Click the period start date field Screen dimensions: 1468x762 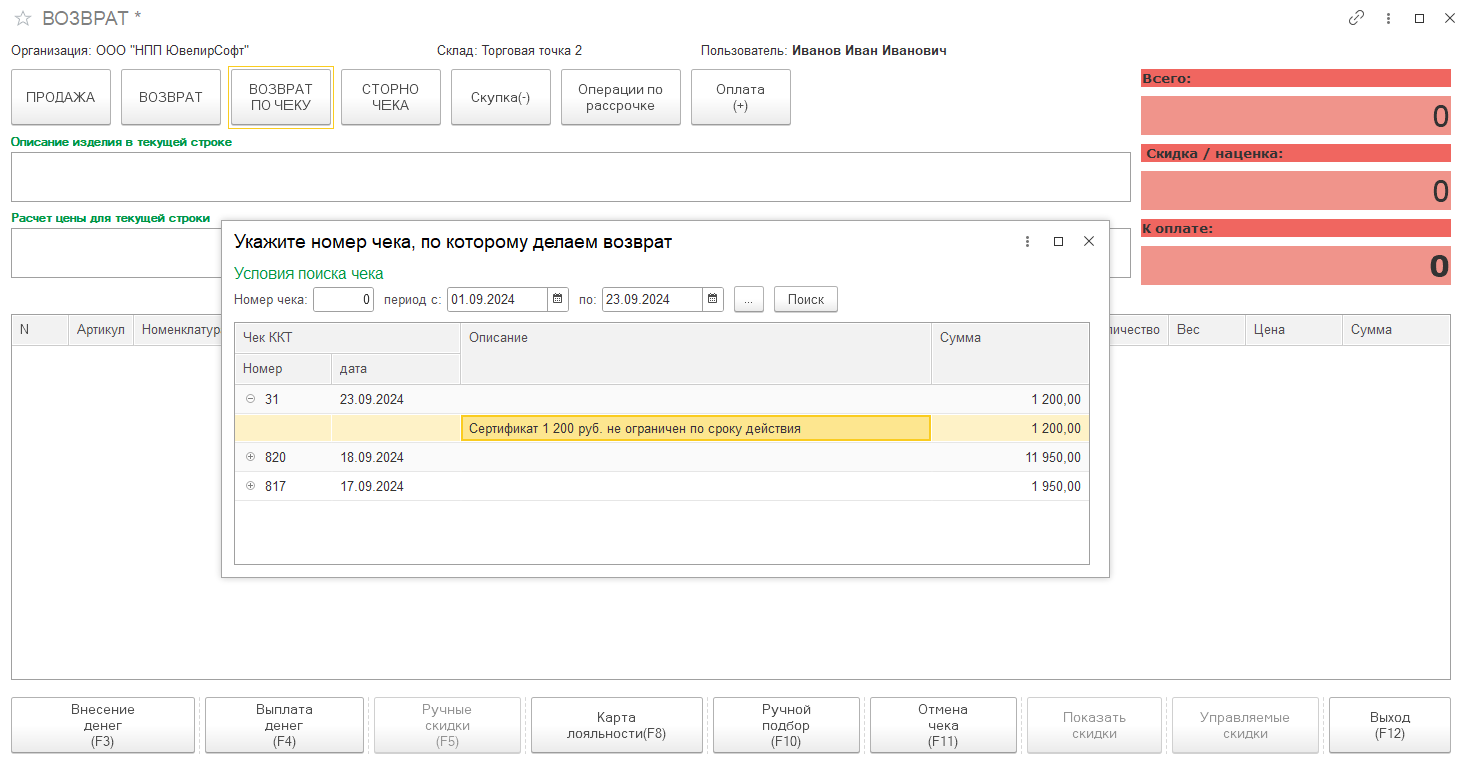[498, 299]
